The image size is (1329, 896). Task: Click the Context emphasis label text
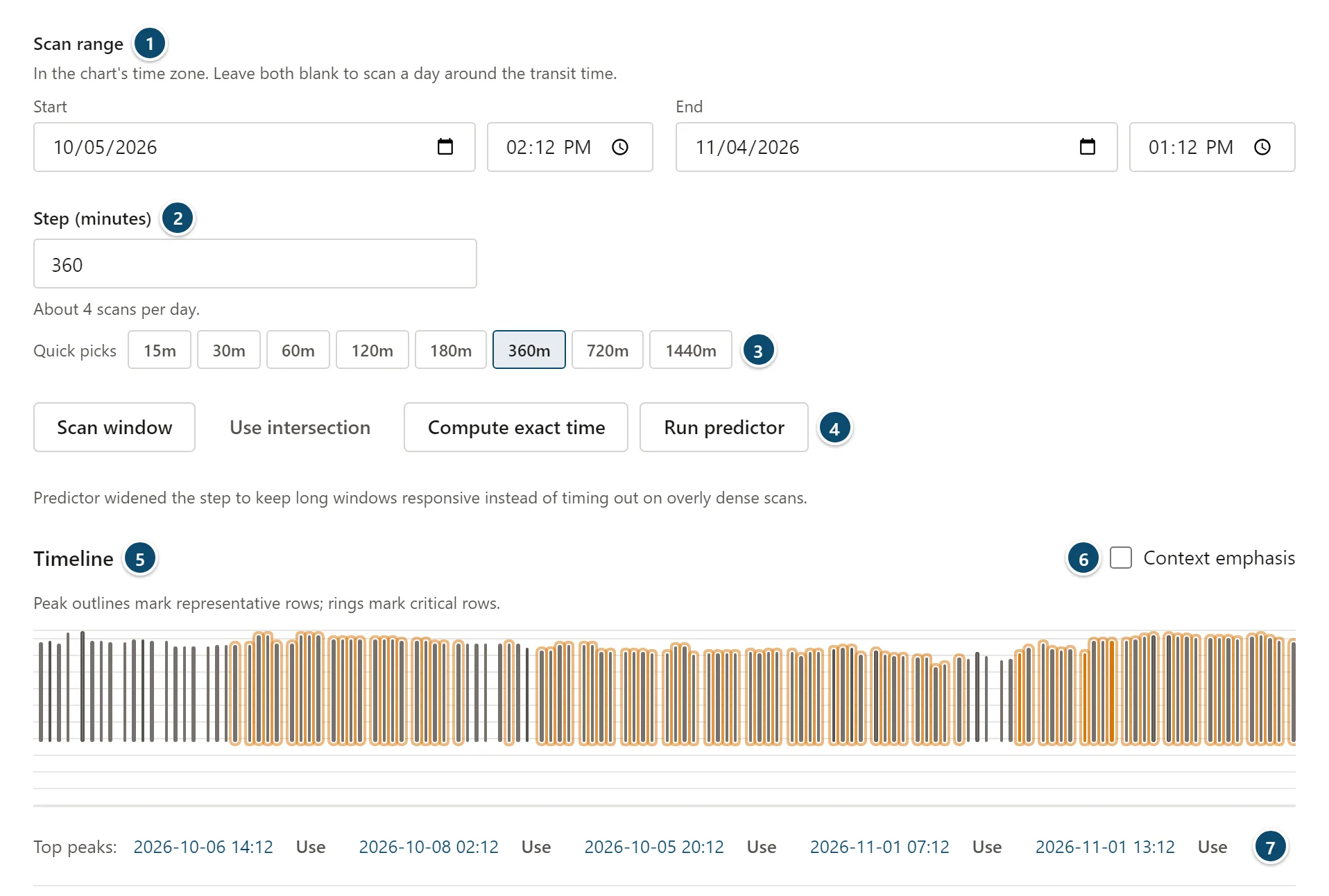(1219, 558)
